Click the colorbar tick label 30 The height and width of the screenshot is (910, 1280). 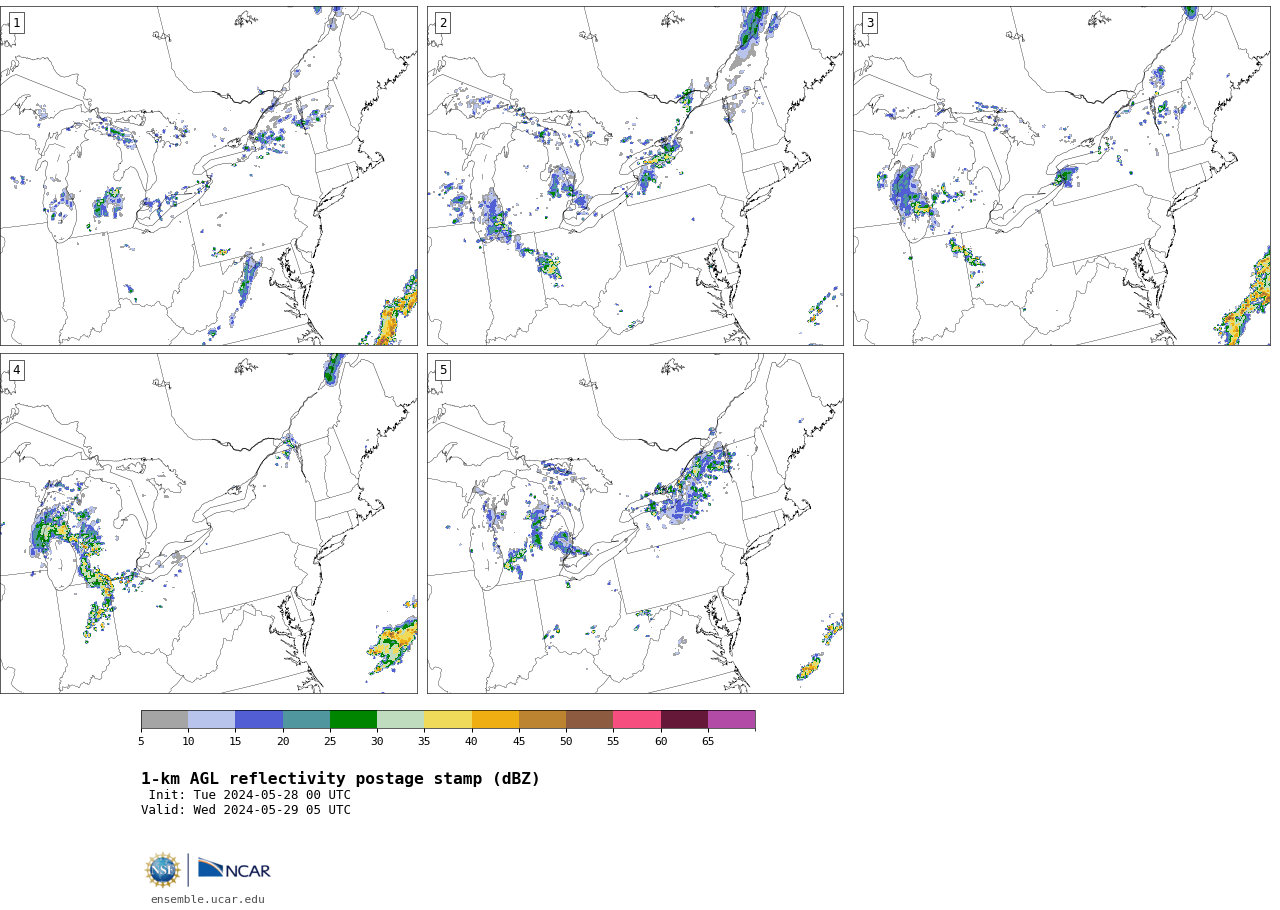point(377,742)
